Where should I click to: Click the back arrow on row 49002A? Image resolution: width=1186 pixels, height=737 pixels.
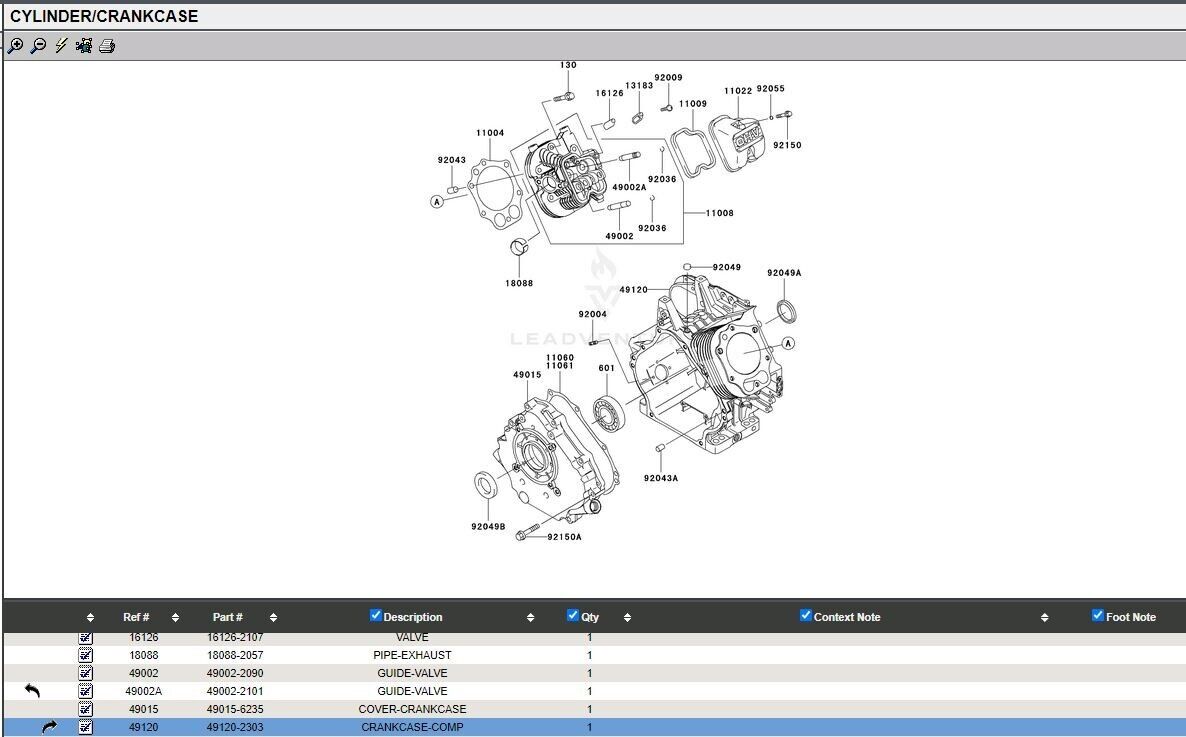[x=33, y=691]
